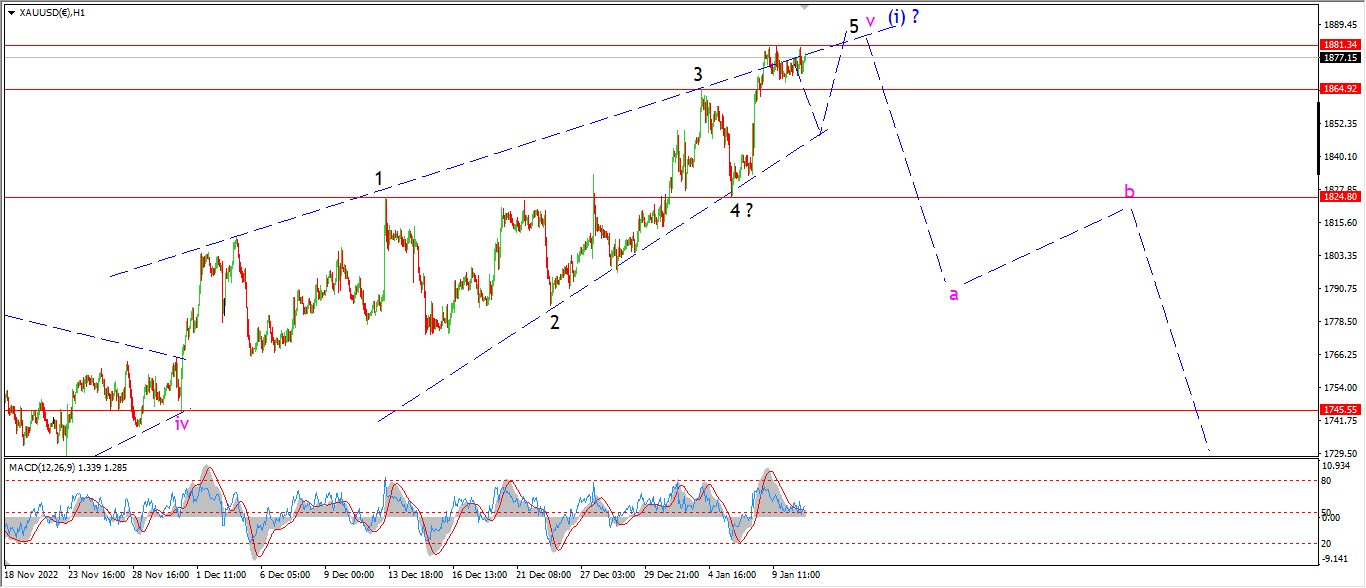
Task: Click the 9 Jan 11:00 date label
Action: (x=796, y=575)
